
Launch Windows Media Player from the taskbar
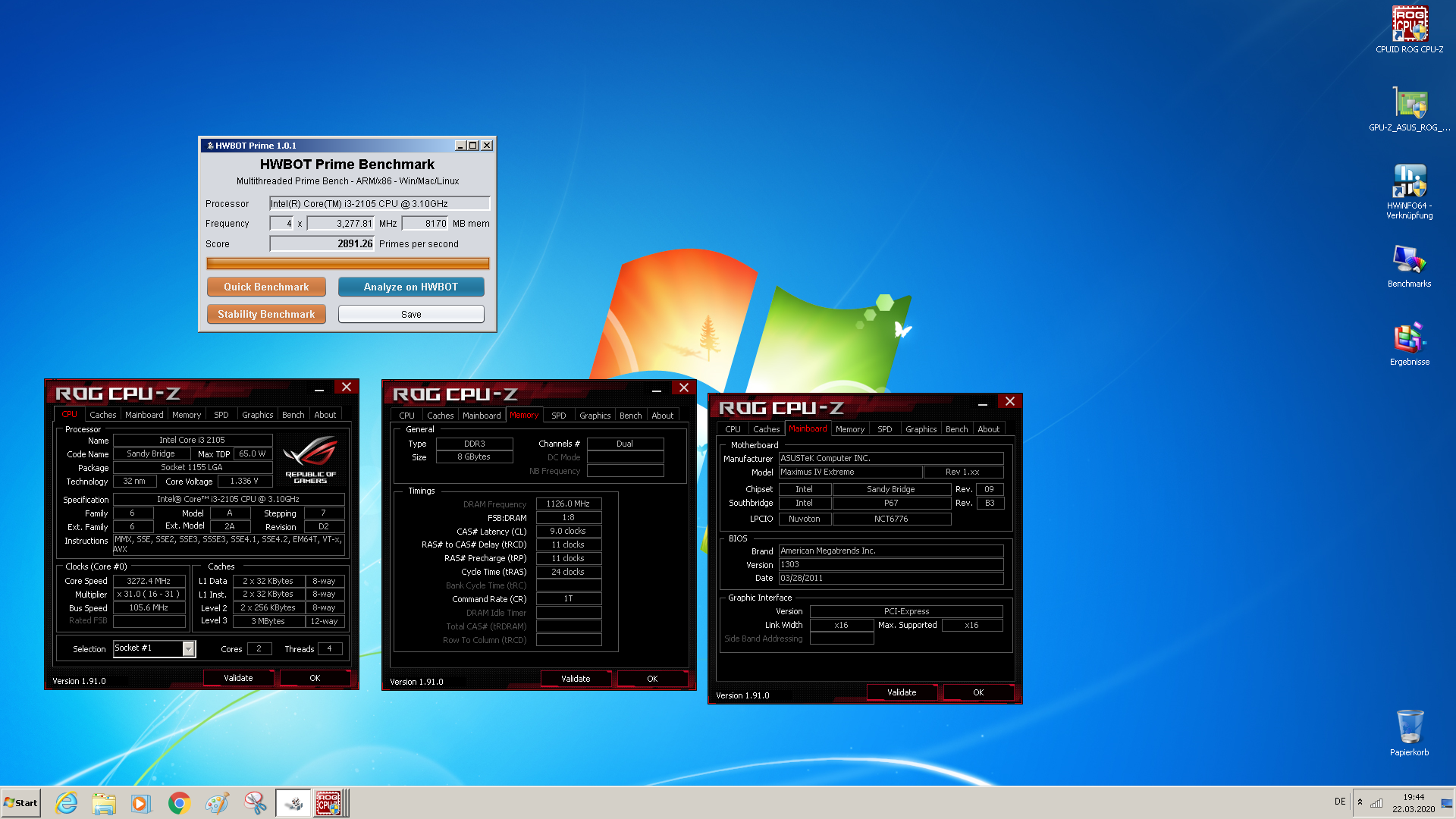pyautogui.click(x=141, y=803)
